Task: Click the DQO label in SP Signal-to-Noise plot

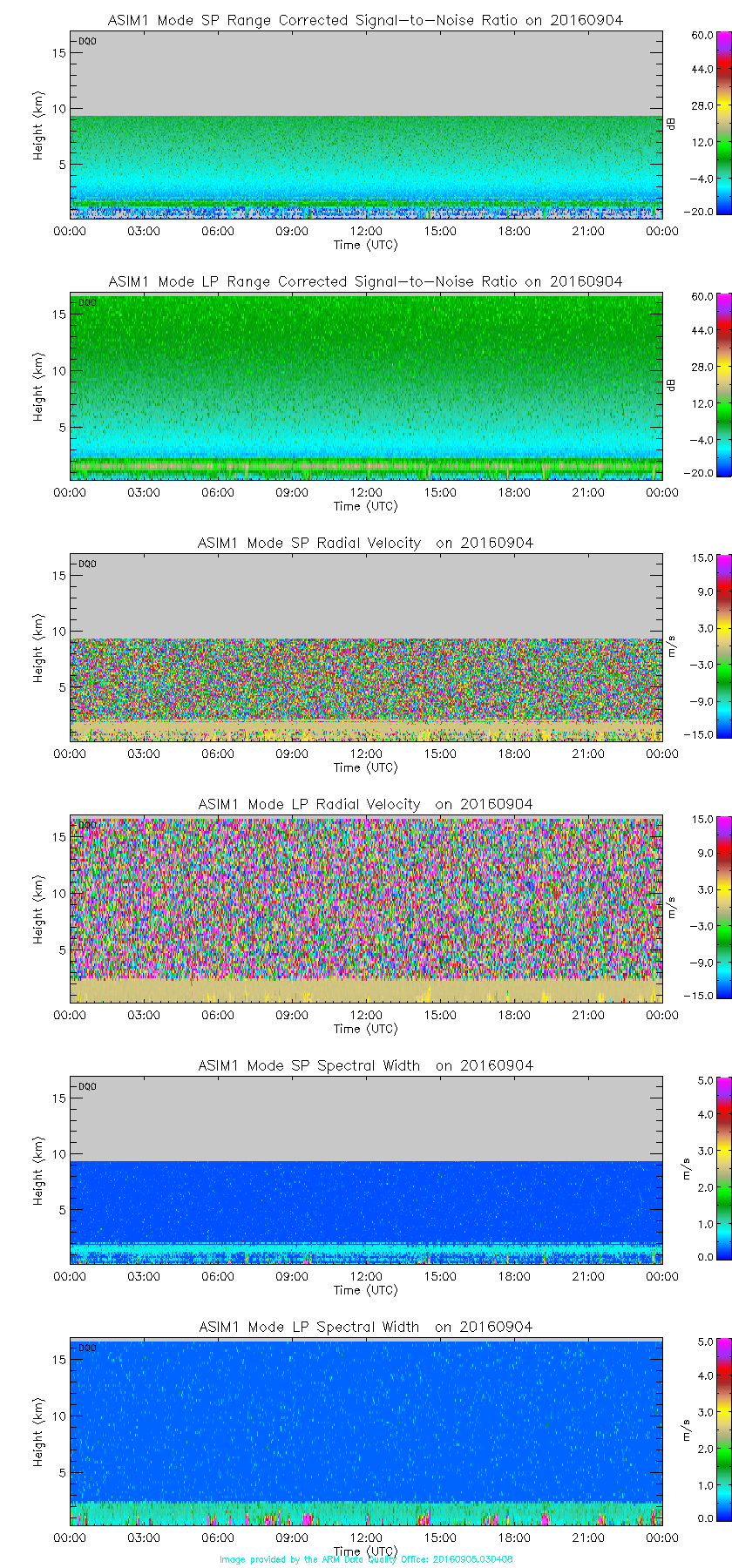Action: (x=87, y=41)
